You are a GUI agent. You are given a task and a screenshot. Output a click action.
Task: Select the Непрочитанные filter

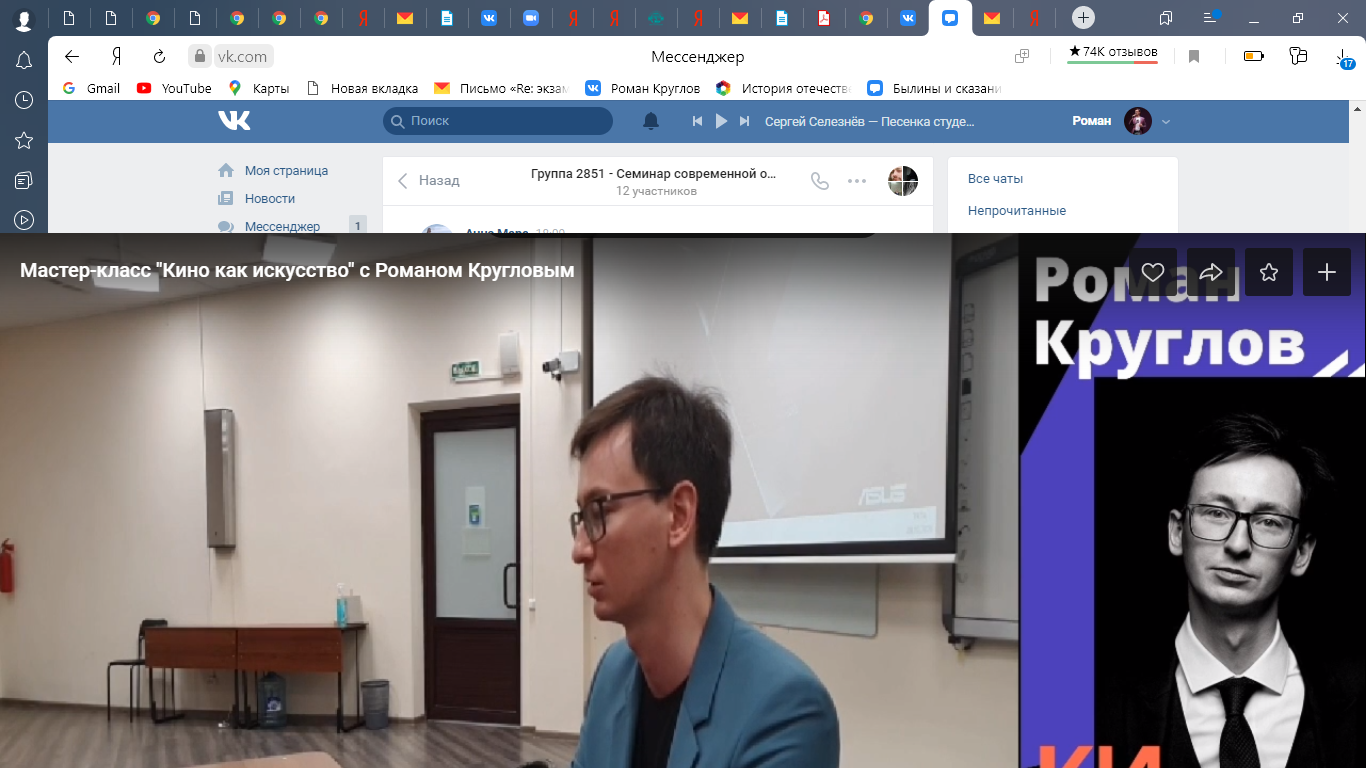(x=1017, y=211)
